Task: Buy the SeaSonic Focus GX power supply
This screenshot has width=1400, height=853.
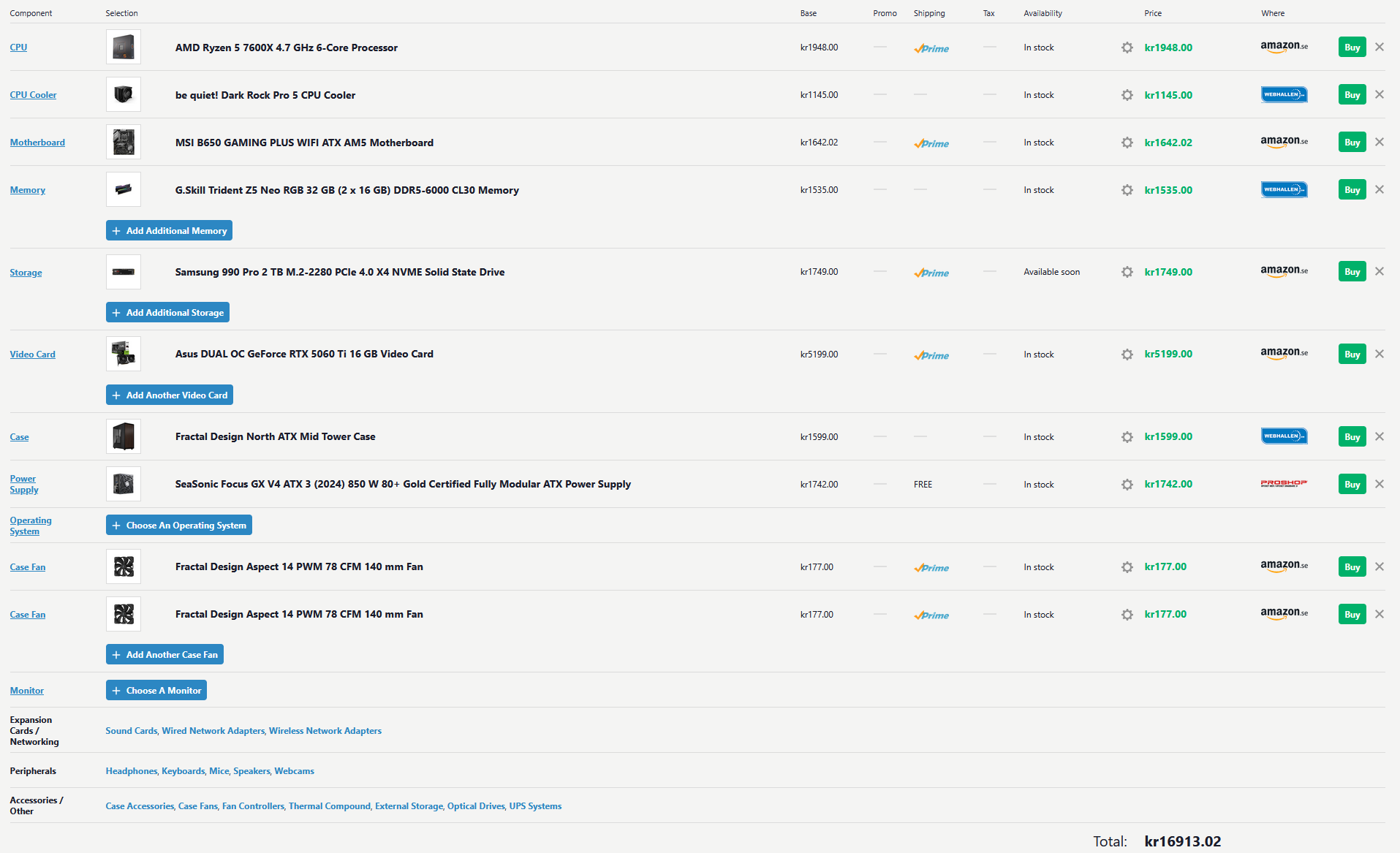Action: point(1352,484)
